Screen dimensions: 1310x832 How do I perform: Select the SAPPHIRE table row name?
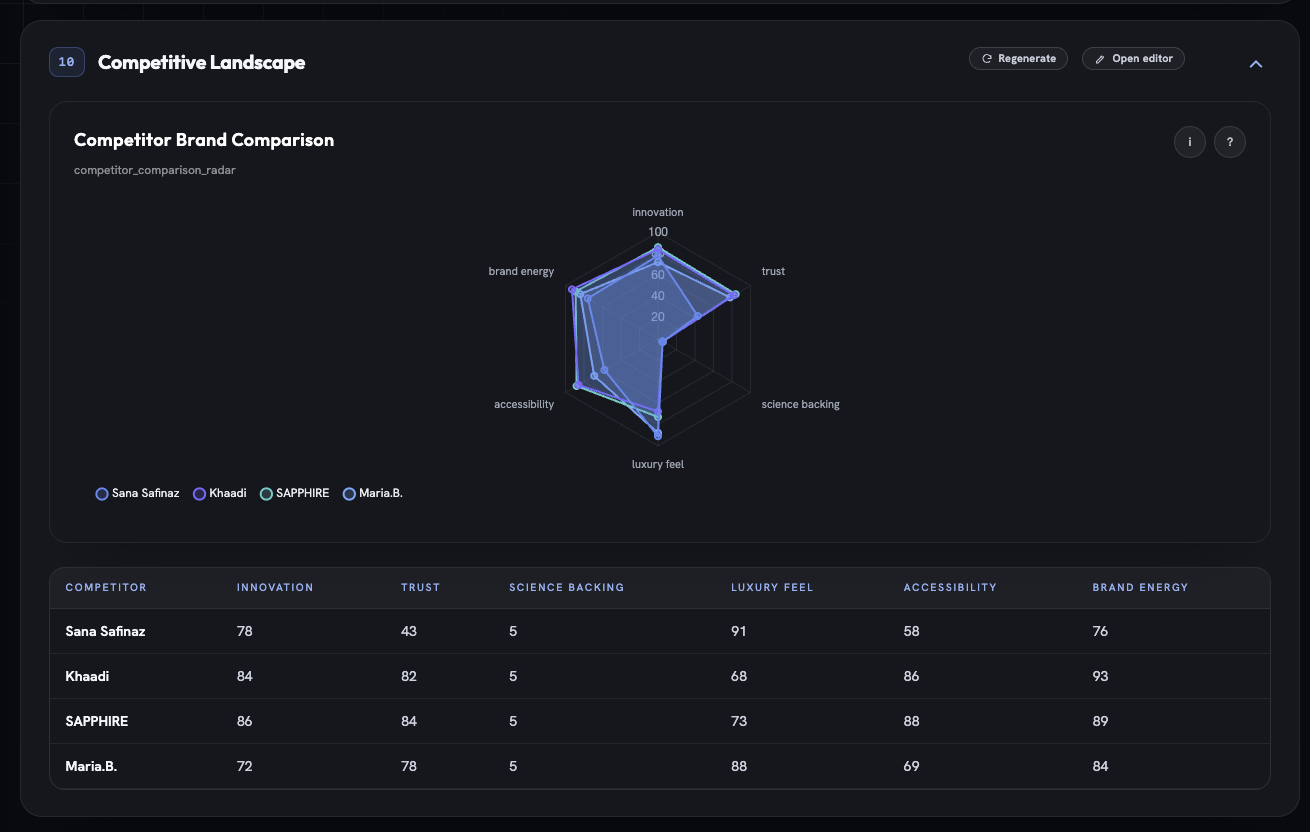click(x=96, y=722)
